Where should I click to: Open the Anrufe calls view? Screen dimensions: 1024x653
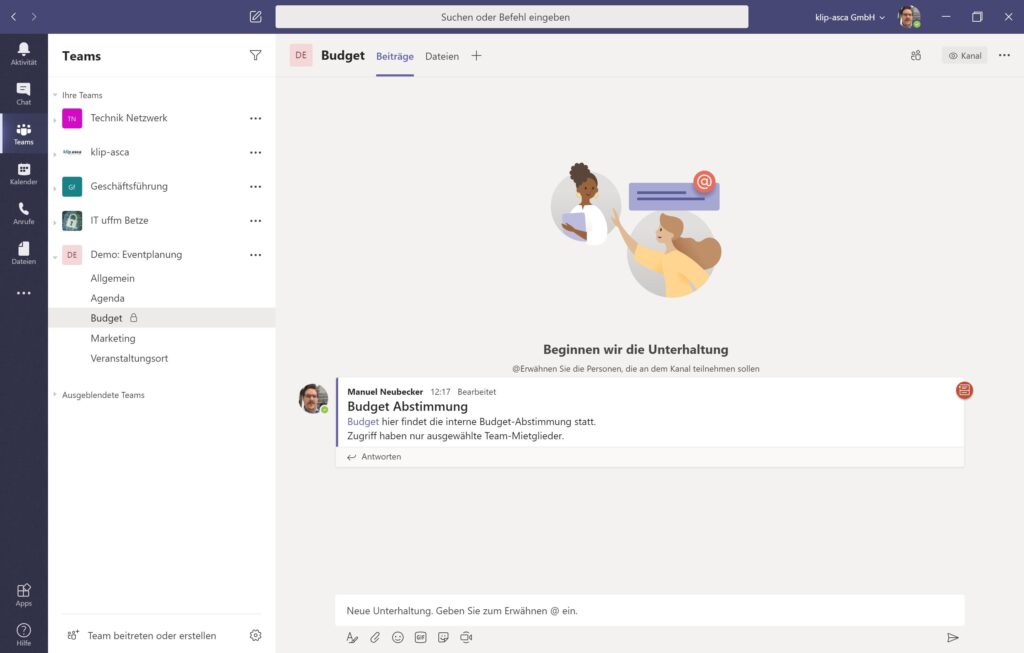click(24, 213)
